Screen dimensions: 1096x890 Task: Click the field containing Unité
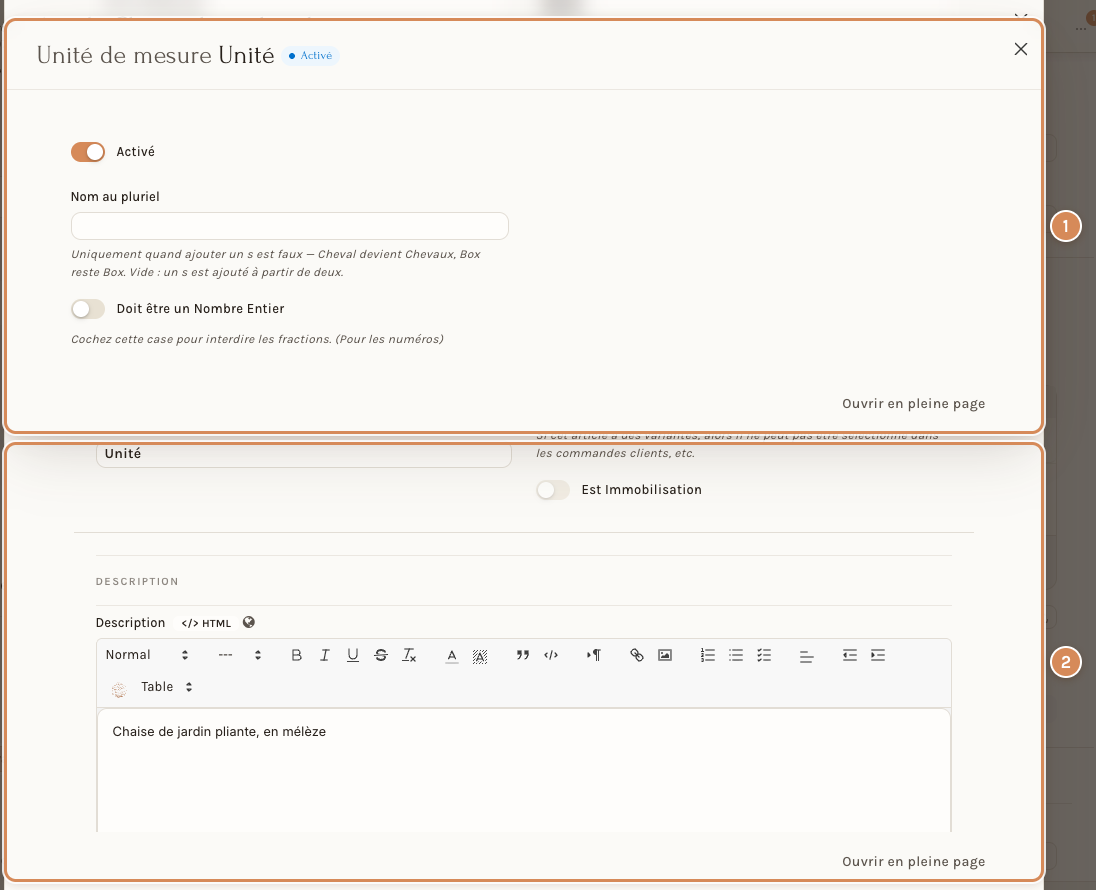(303, 454)
